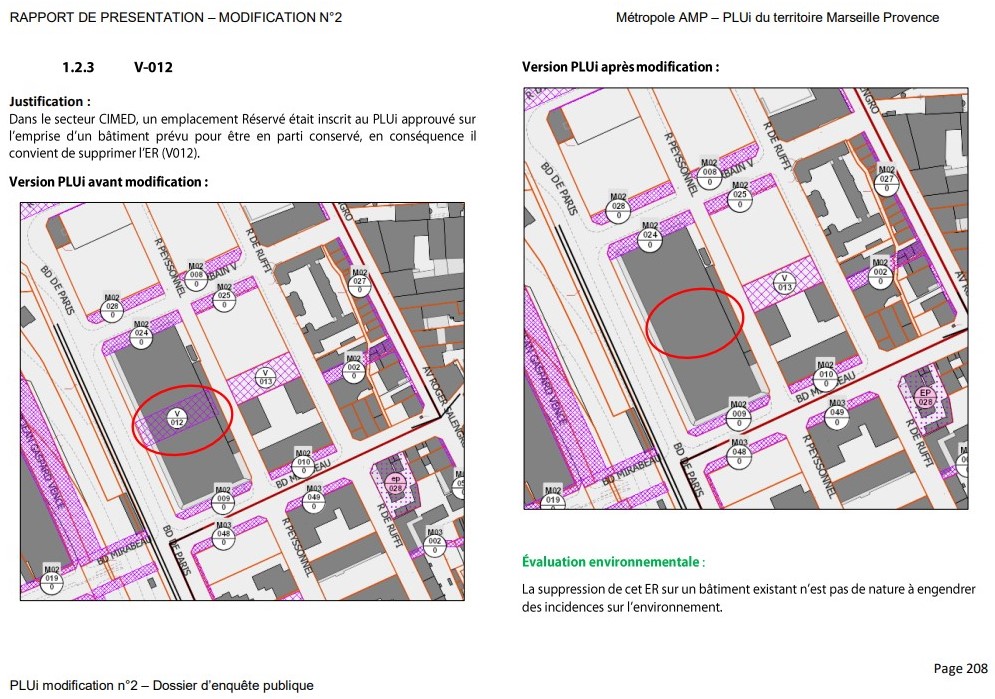Click the 'M02 019' marker on the before-modification map

click(x=51, y=580)
